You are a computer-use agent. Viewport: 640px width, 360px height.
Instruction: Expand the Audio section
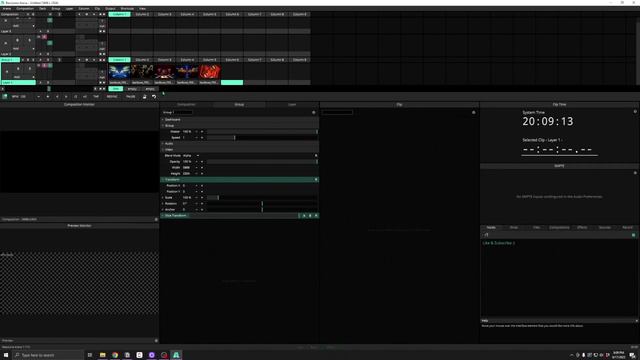pos(163,144)
